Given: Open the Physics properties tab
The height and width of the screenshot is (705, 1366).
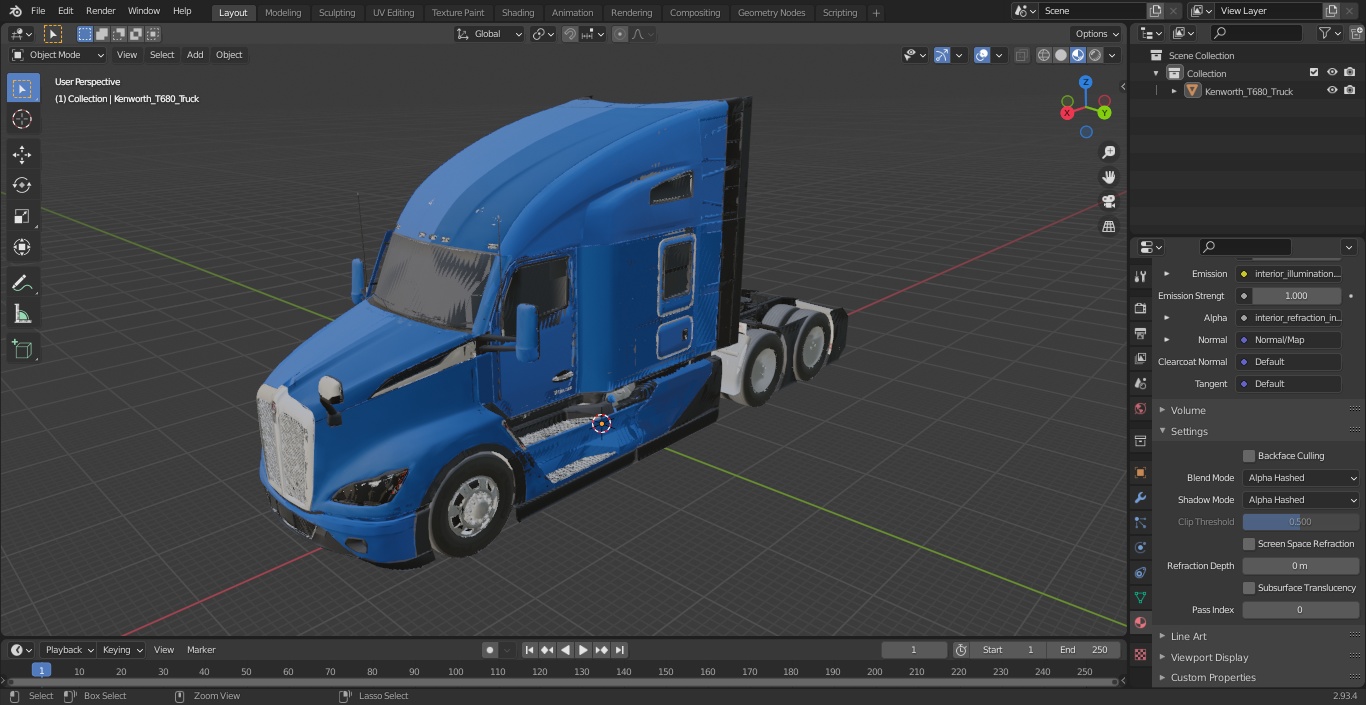Looking at the screenshot, I should [x=1140, y=547].
